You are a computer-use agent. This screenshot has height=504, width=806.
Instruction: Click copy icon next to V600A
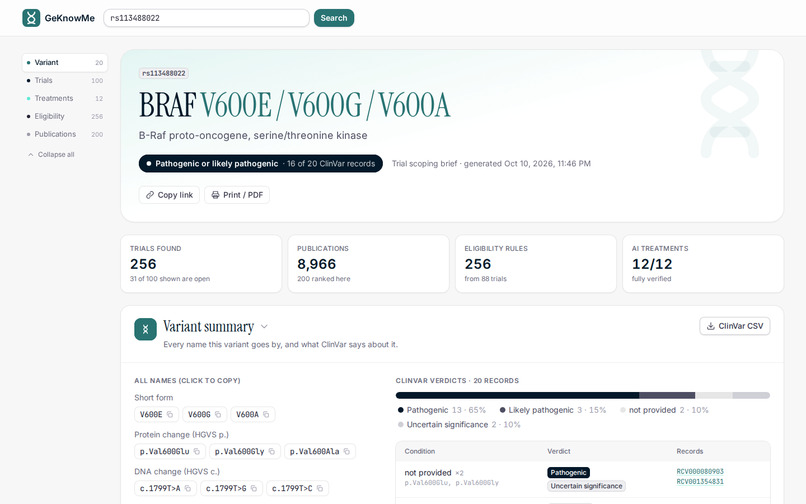pyautogui.click(x=266, y=415)
